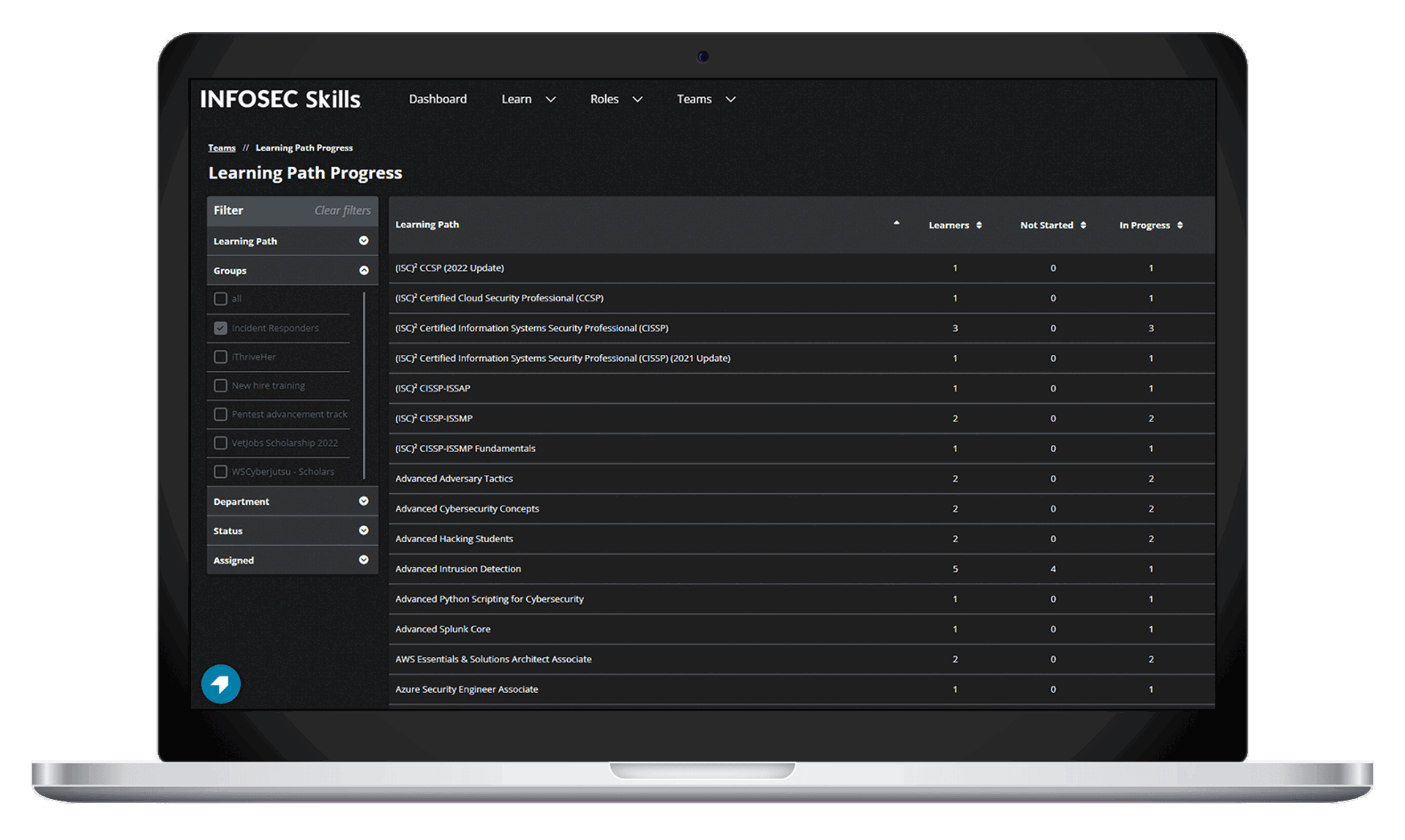The image size is (1405, 840).
Task: Click the Learning Path ascending sort arrow
Action: click(896, 223)
